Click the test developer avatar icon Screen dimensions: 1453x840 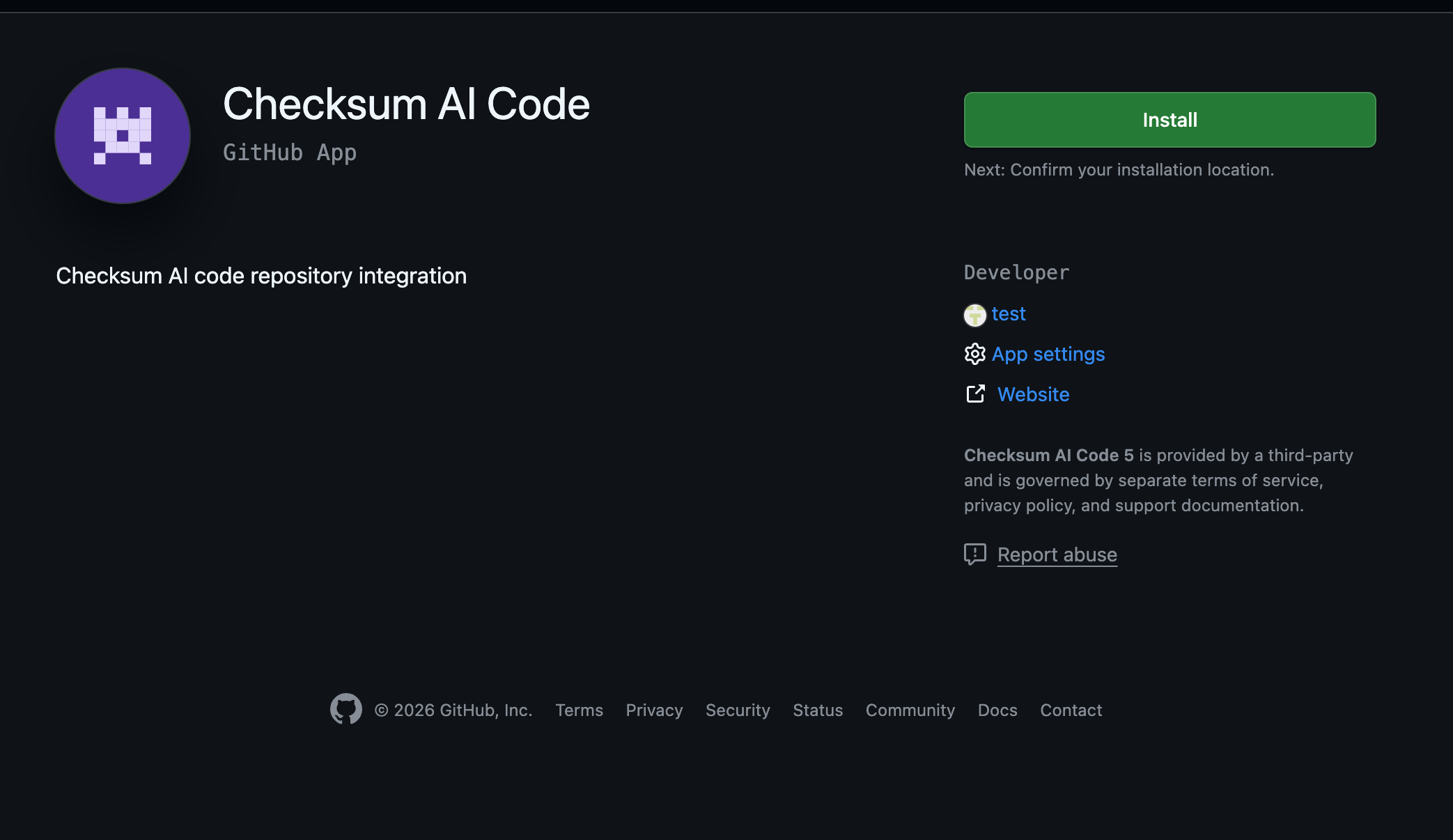point(974,315)
